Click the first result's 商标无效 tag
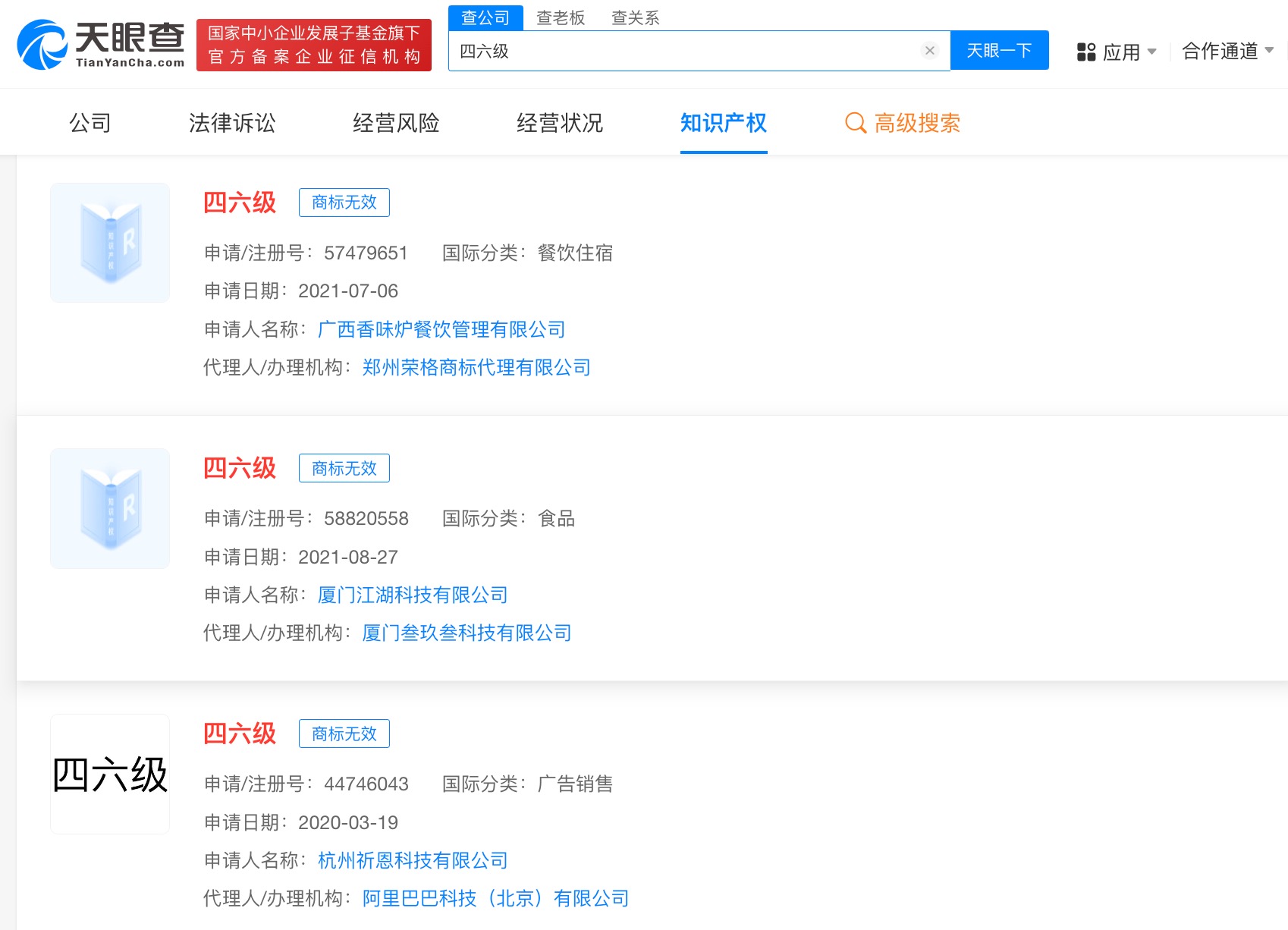Viewport: 1288px width, 930px height. click(344, 203)
